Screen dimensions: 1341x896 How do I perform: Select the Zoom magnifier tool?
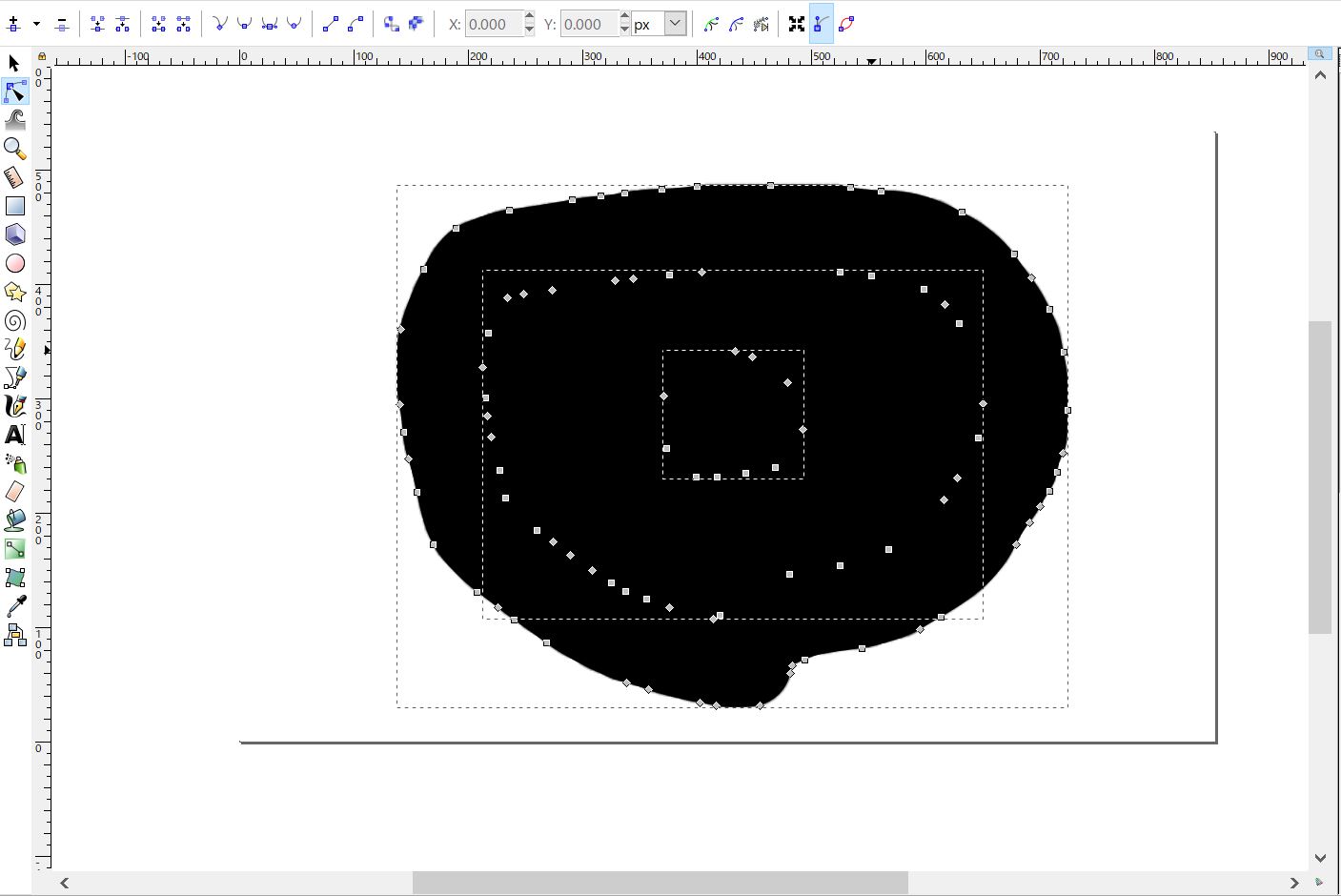[14, 149]
